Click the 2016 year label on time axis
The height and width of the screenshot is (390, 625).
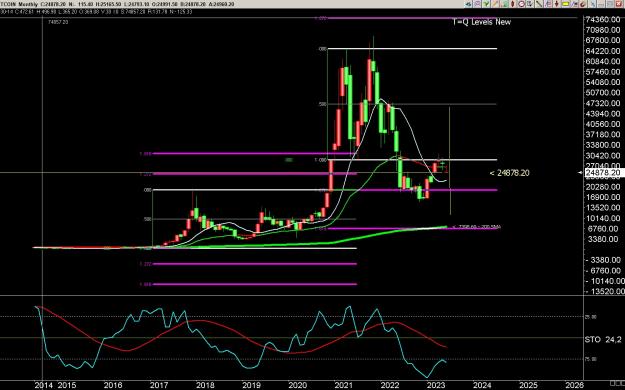pyautogui.click(x=113, y=385)
